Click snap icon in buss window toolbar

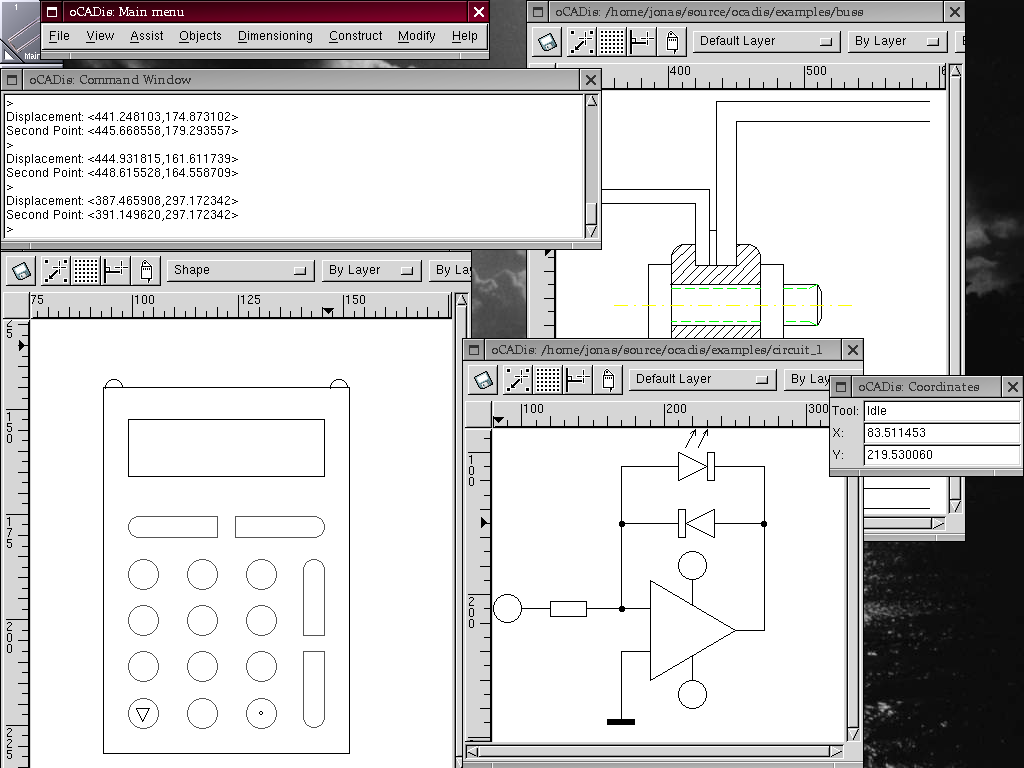[580, 41]
